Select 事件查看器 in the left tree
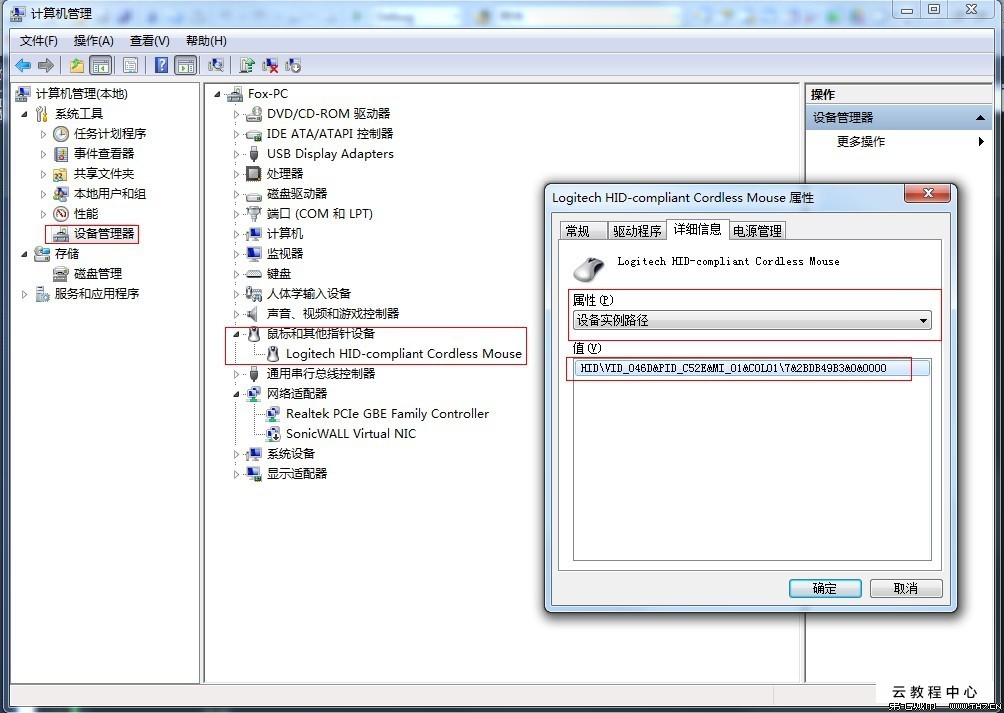 (104, 154)
